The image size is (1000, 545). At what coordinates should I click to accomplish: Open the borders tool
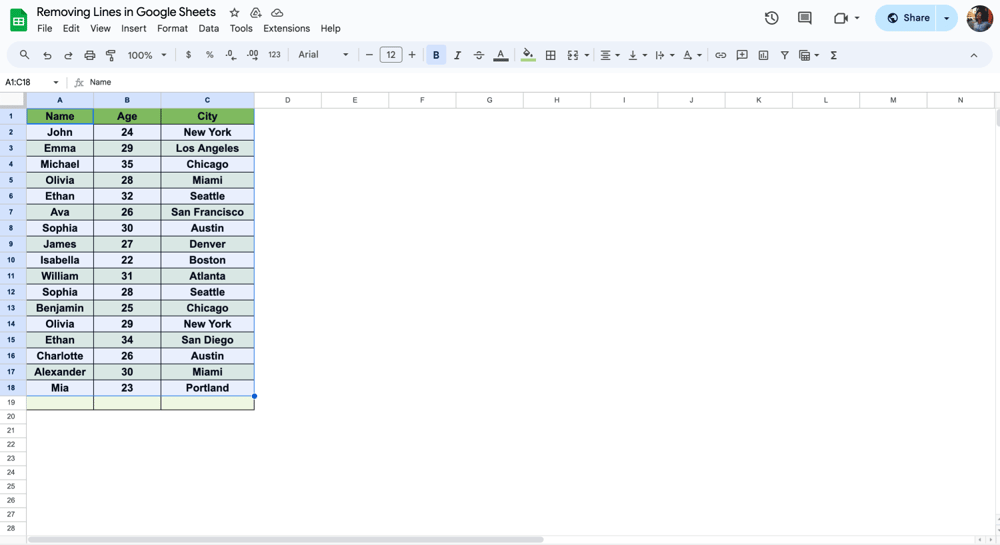(x=550, y=55)
